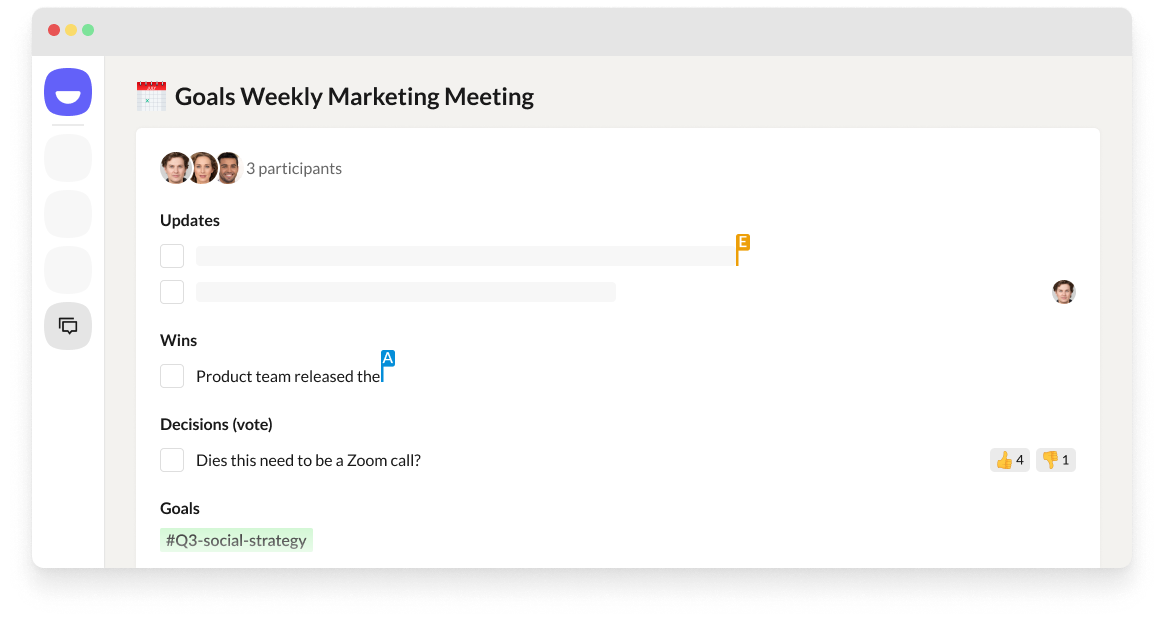Check the Zoom call decision checkbox
This screenshot has height=624, width=1164.
click(x=172, y=460)
